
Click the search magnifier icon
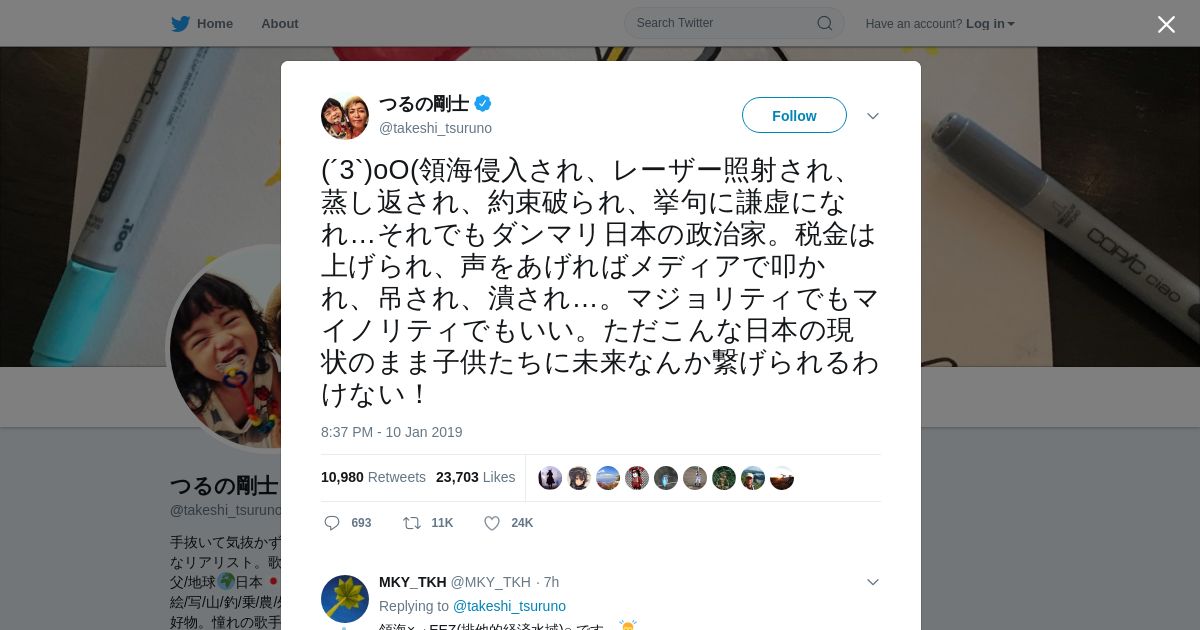tap(825, 23)
